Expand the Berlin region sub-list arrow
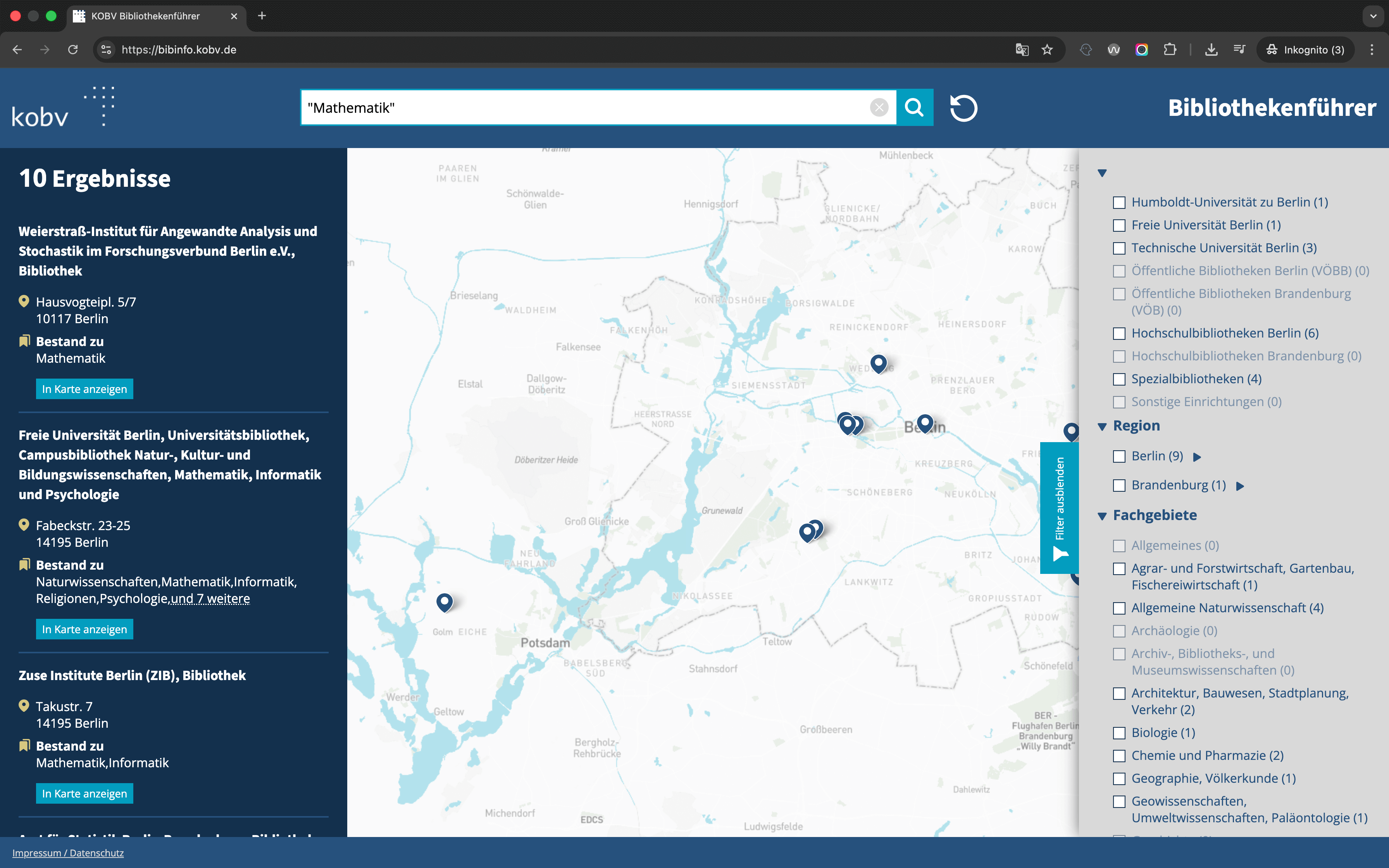Viewport: 1389px width, 868px height. pos(1197,457)
